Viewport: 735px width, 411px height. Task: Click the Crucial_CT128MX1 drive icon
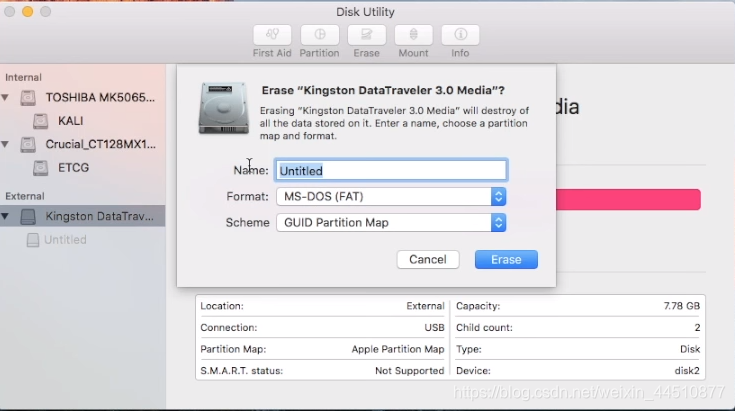(x=28, y=144)
